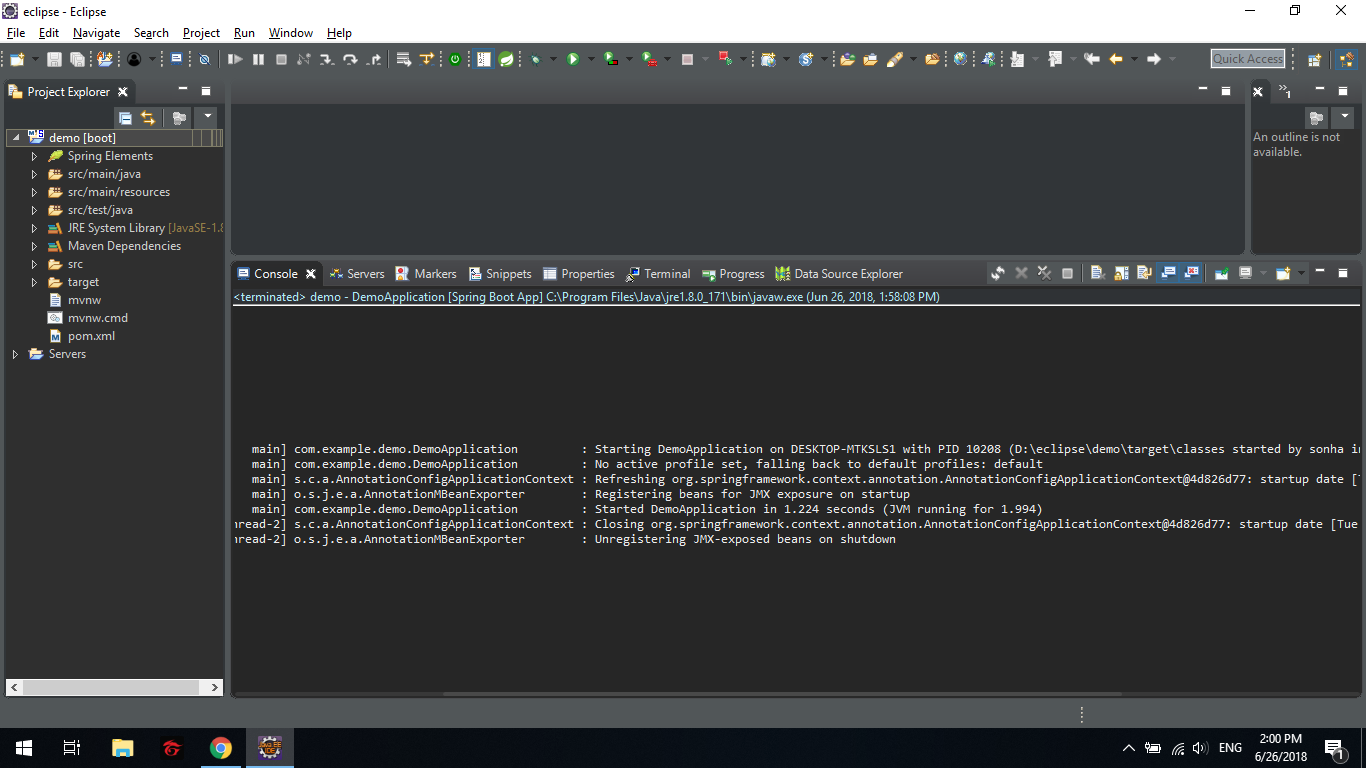Clear the console output
1366x768 pixels.
1097,273
